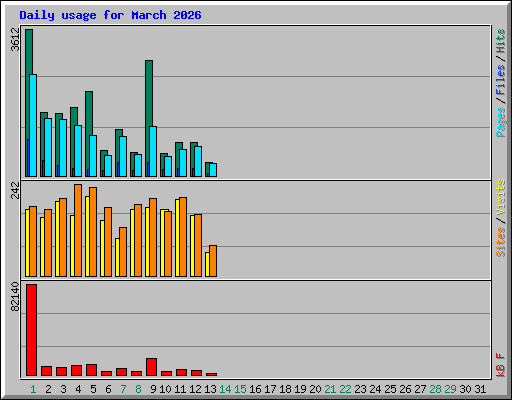This screenshot has width=512, height=400.
Task: Click day label 5 on the x-axis
Action: pyautogui.click(x=93, y=389)
